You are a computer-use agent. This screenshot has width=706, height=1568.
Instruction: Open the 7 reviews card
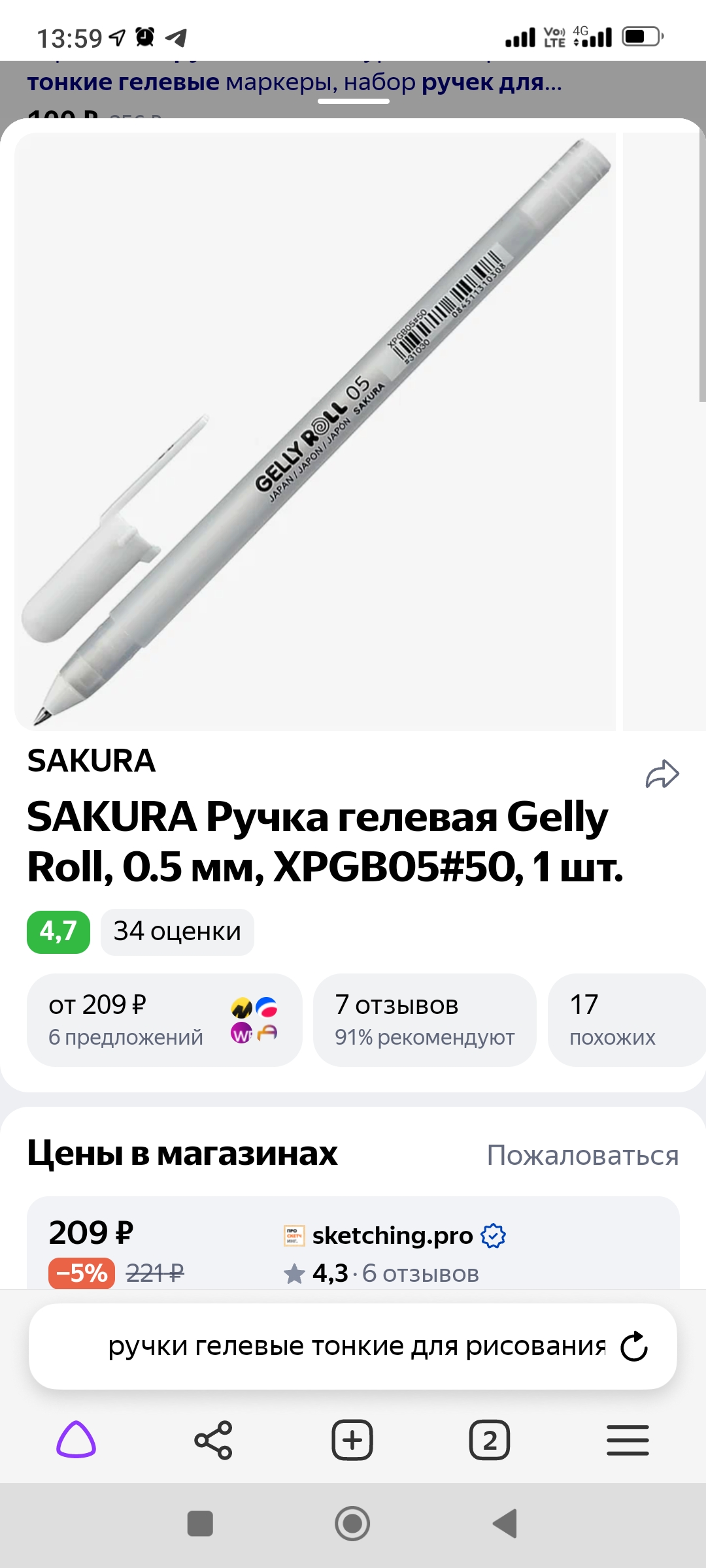(424, 1020)
